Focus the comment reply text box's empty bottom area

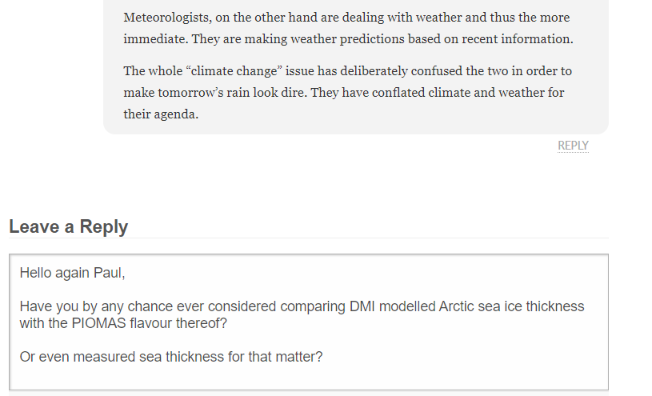coord(309,378)
